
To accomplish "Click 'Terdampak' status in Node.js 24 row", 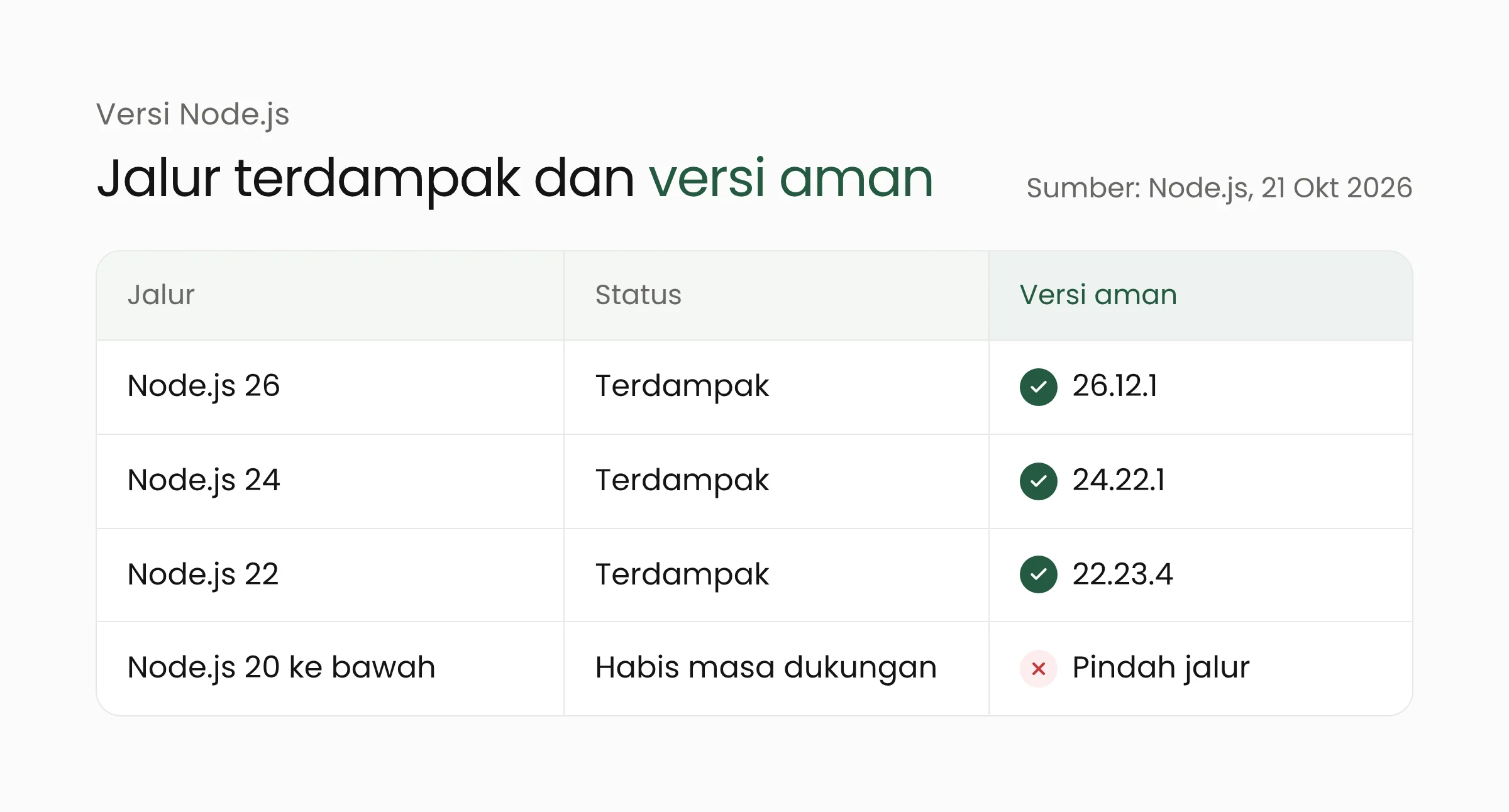I will point(682,481).
